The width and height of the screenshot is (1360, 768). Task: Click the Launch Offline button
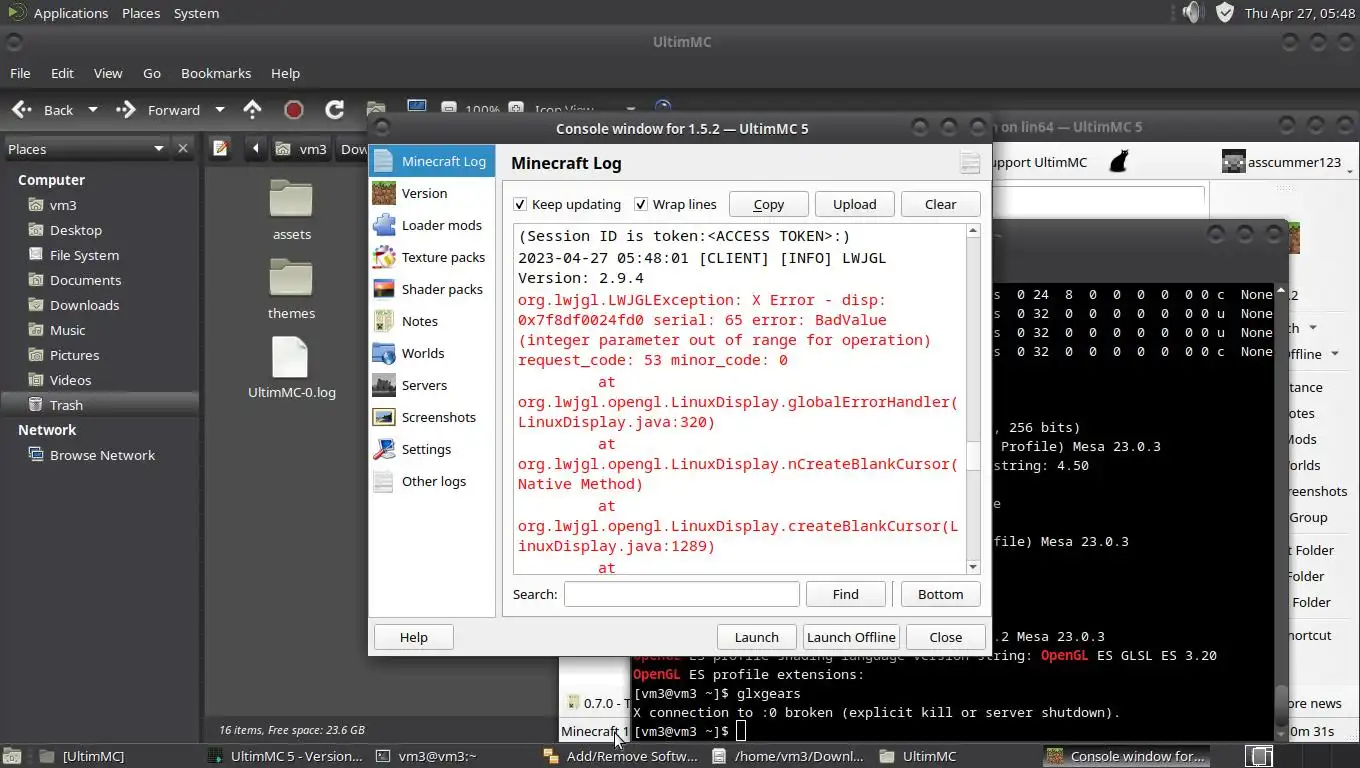coord(850,637)
